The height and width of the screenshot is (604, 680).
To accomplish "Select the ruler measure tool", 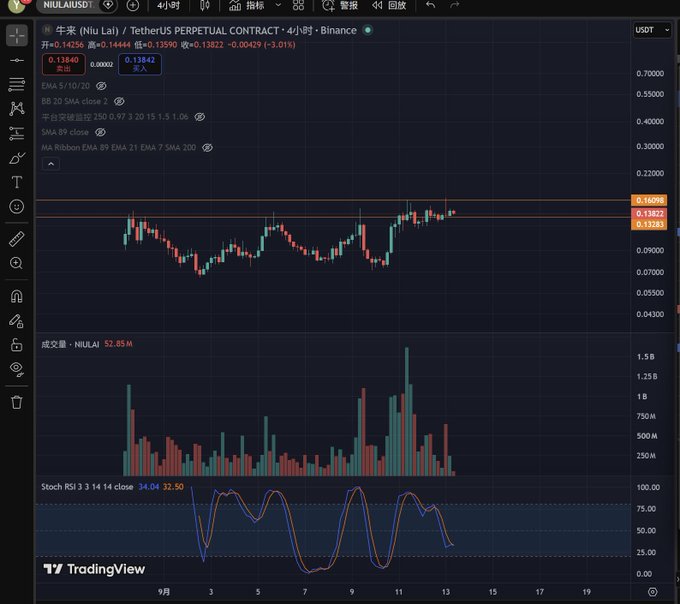I will tap(17, 239).
